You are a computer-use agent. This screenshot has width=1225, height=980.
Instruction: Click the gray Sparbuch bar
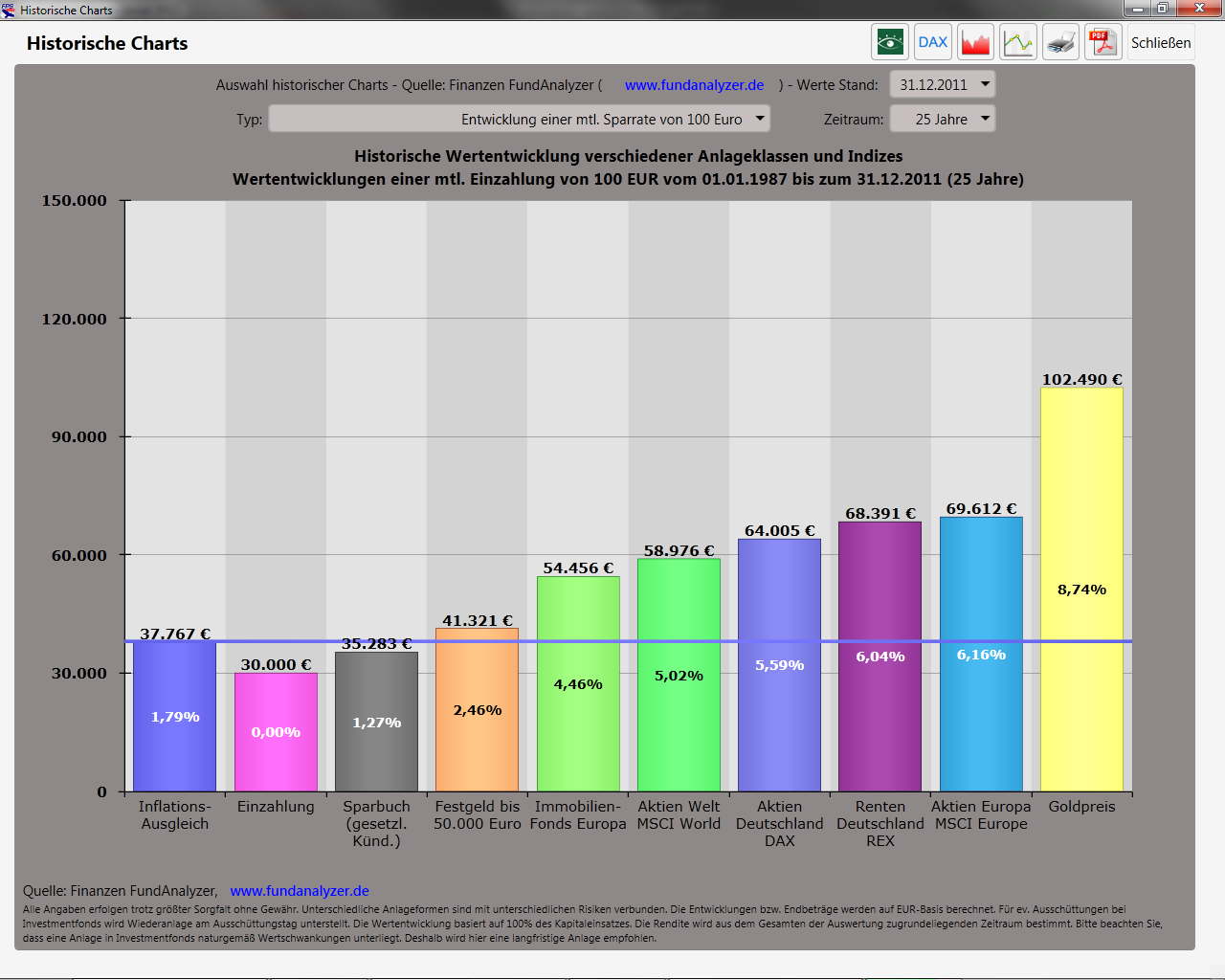[376, 722]
